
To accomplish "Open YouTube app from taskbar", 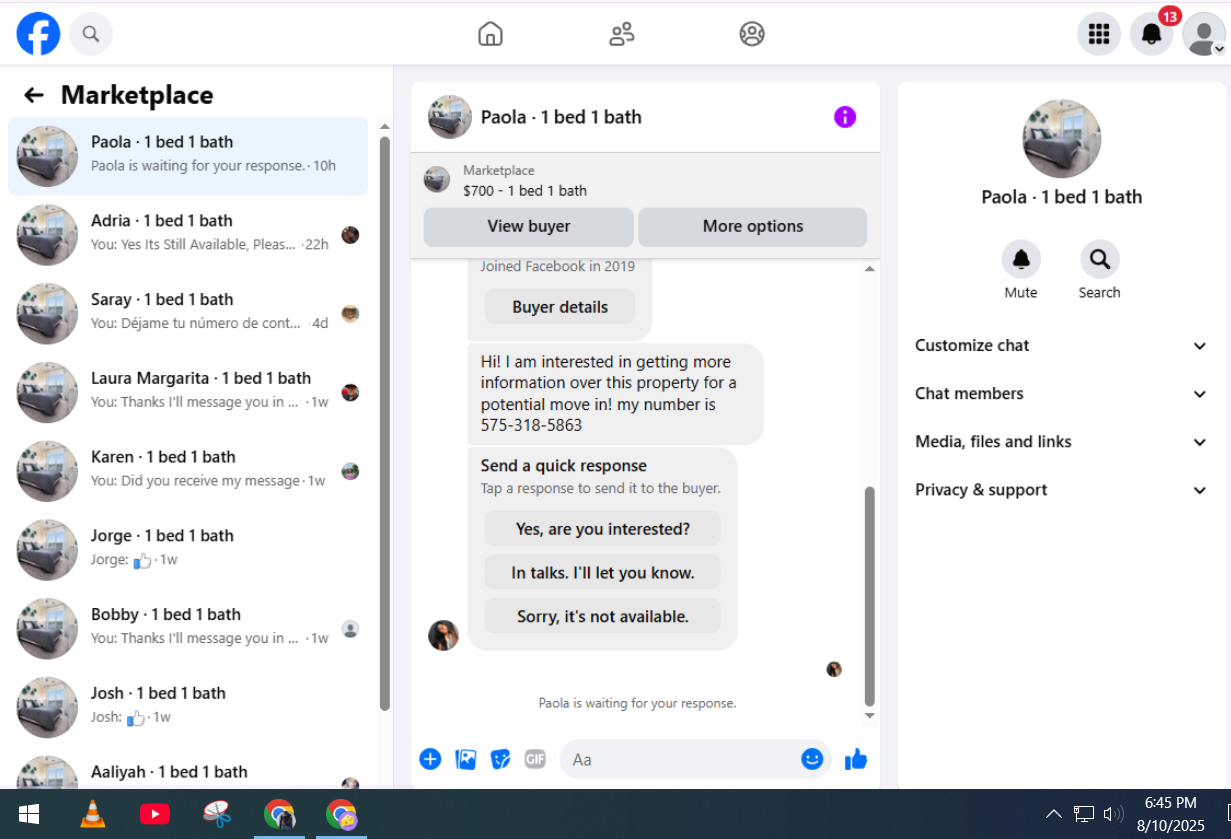I will tap(155, 814).
